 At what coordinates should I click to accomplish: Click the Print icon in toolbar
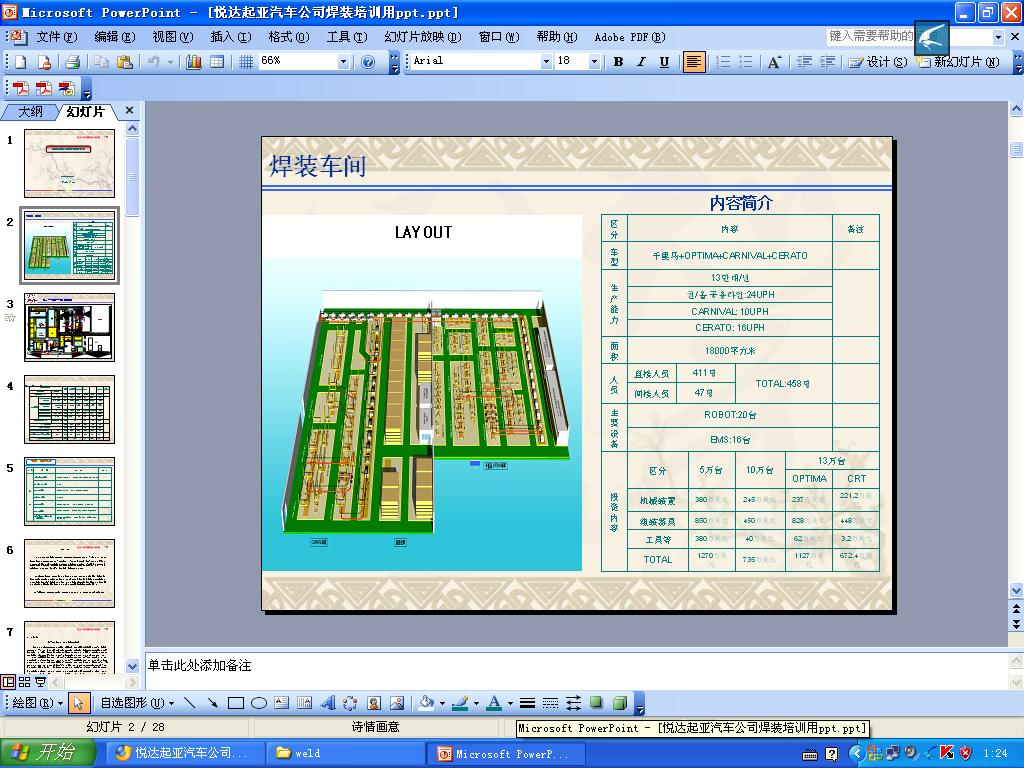point(72,61)
